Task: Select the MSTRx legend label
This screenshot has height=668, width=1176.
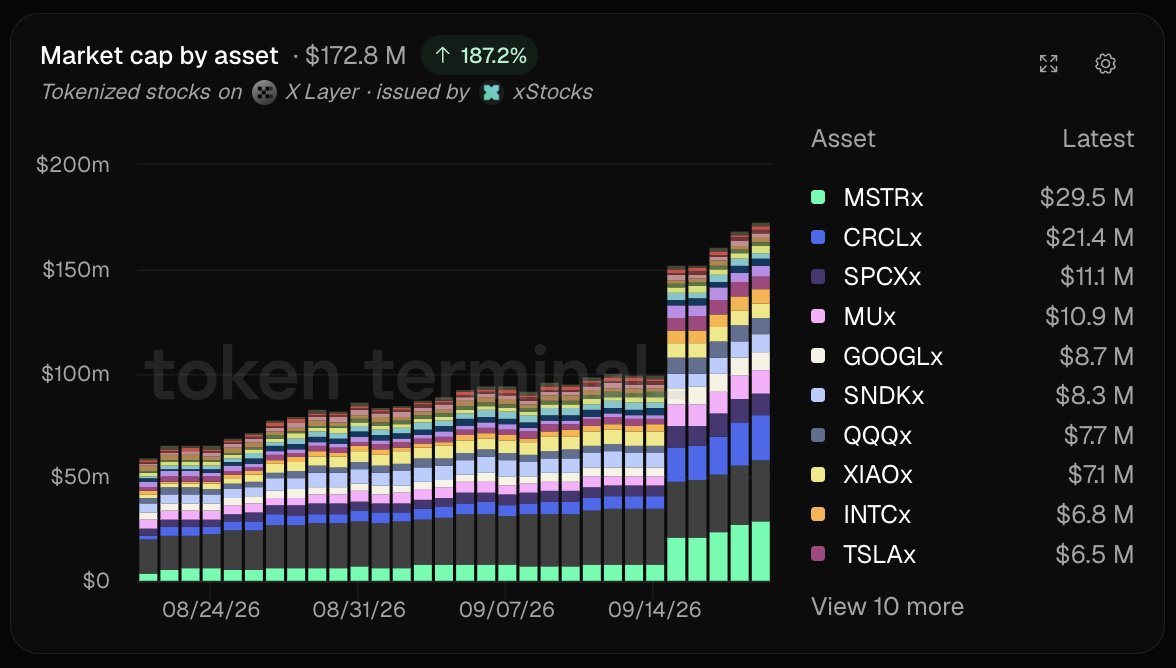Action: (x=883, y=197)
